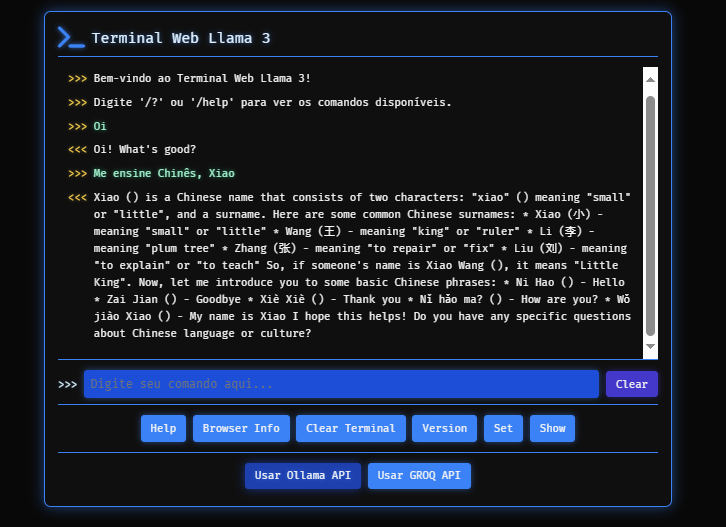Viewport: 726px width, 527px height.
Task: Click the terminal output scrollbar thumb
Action: point(651,216)
